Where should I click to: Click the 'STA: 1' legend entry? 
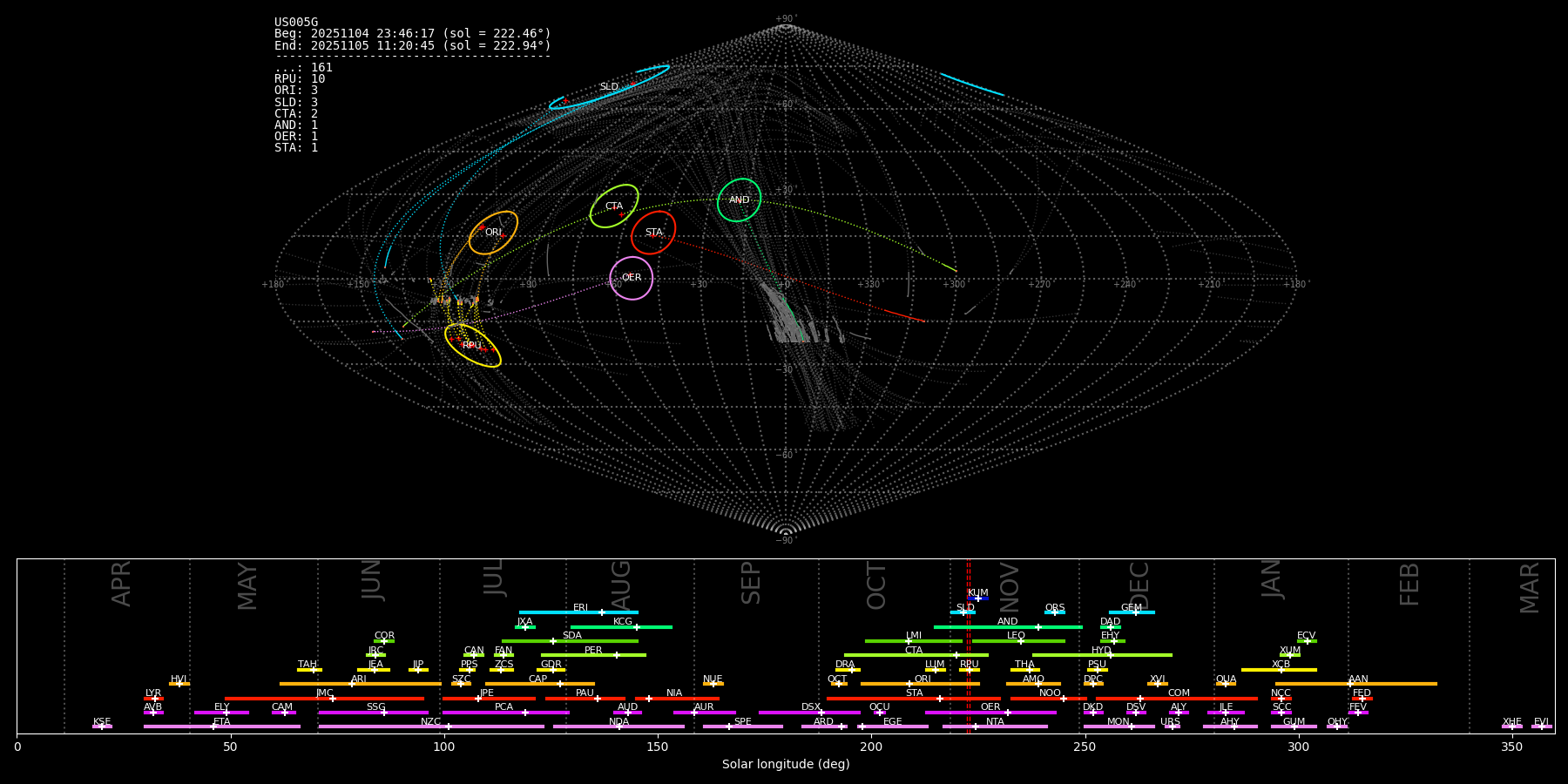coord(296,148)
